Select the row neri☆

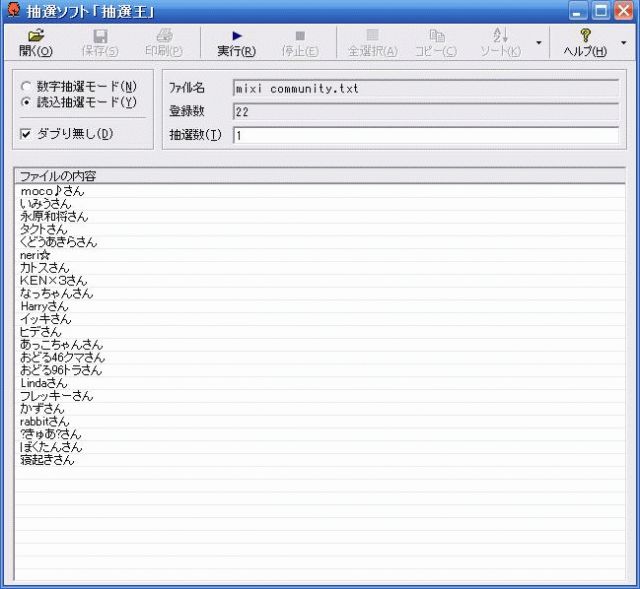pyautogui.click(x=320, y=255)
